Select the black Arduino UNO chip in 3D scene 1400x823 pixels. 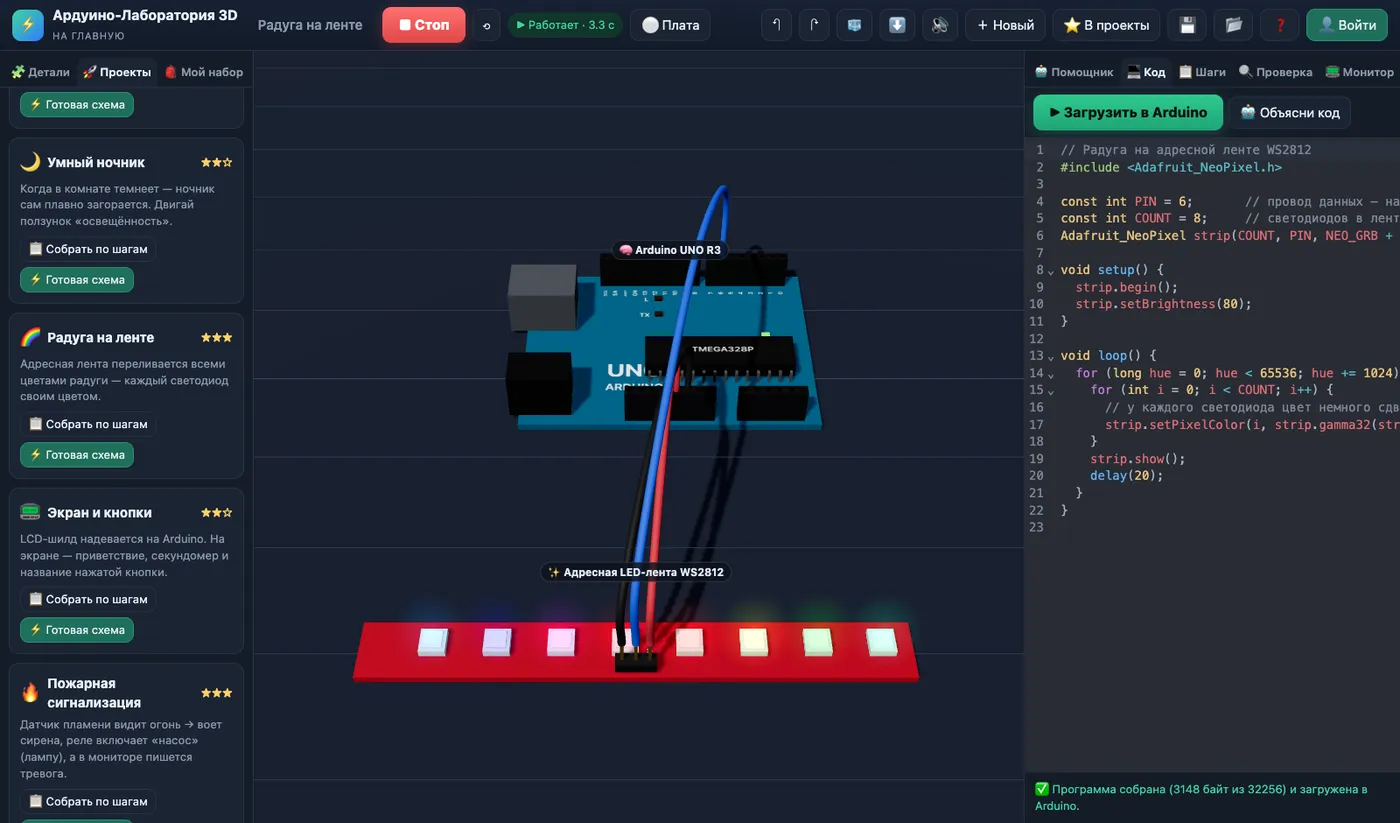pos(722,357)
